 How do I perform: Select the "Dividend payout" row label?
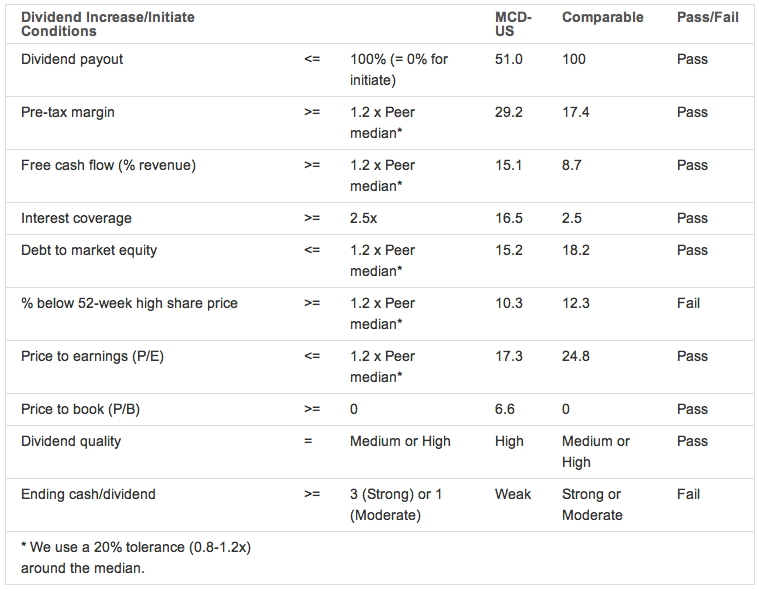pos(72,59)
